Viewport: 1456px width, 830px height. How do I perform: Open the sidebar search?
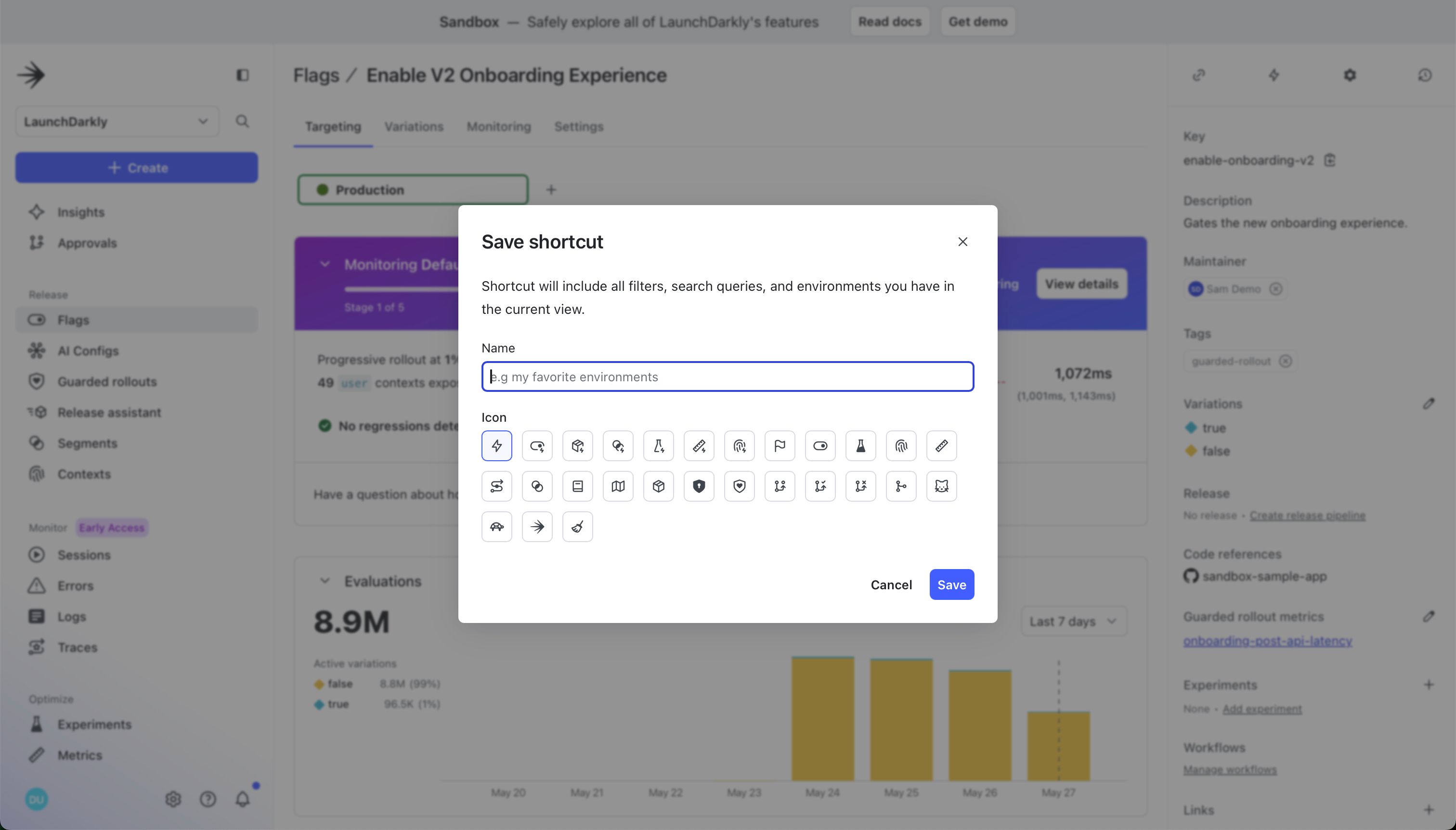pyautogui.click(x=242, y=121)
